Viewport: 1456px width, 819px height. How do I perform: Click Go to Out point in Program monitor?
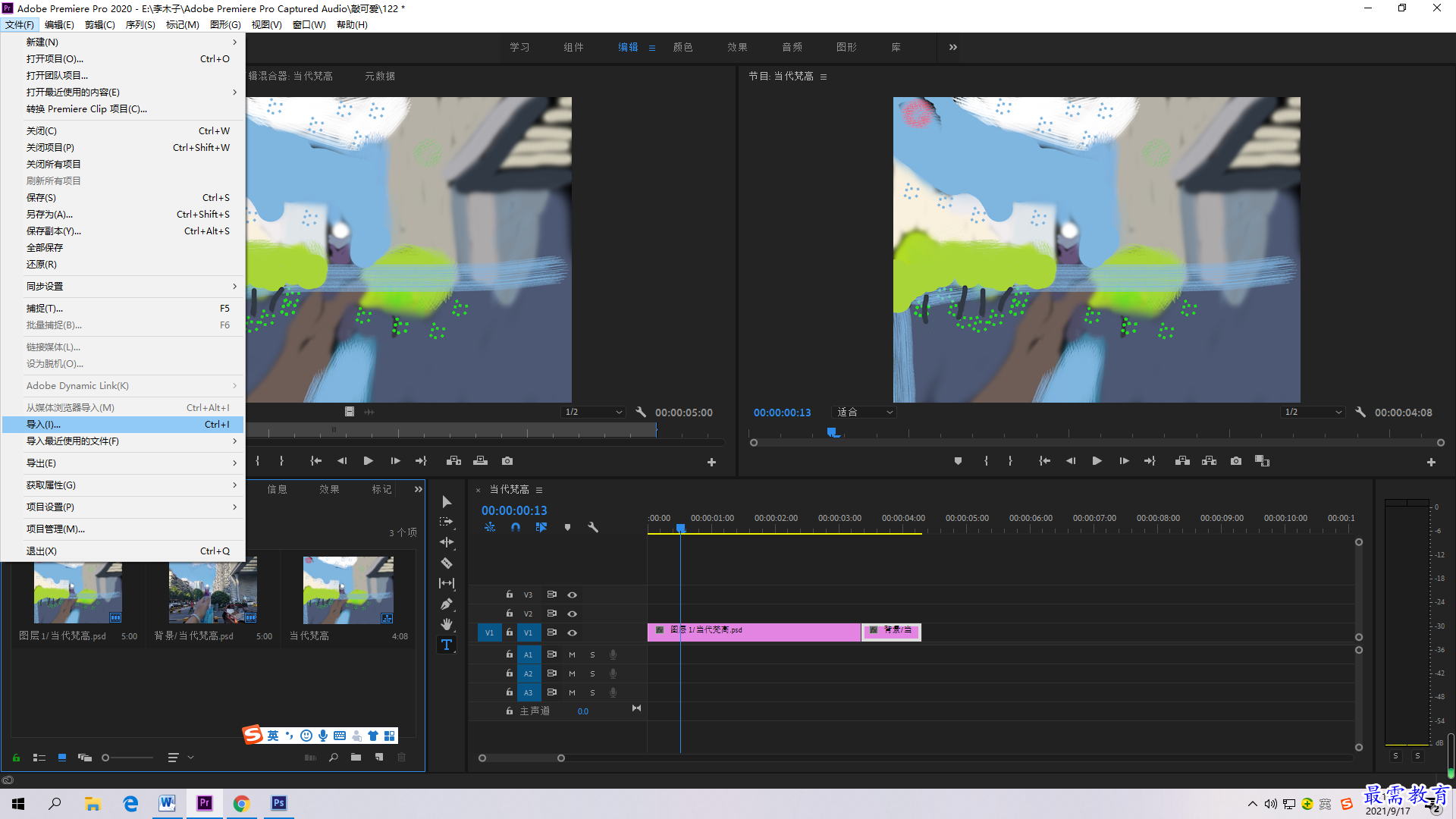point(1150,461)
